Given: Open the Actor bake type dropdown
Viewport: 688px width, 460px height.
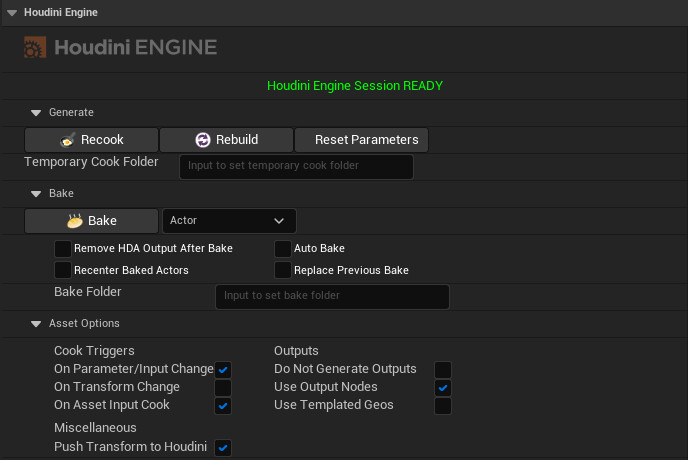Looking at the screenshot, I should (x=229, y=220).
